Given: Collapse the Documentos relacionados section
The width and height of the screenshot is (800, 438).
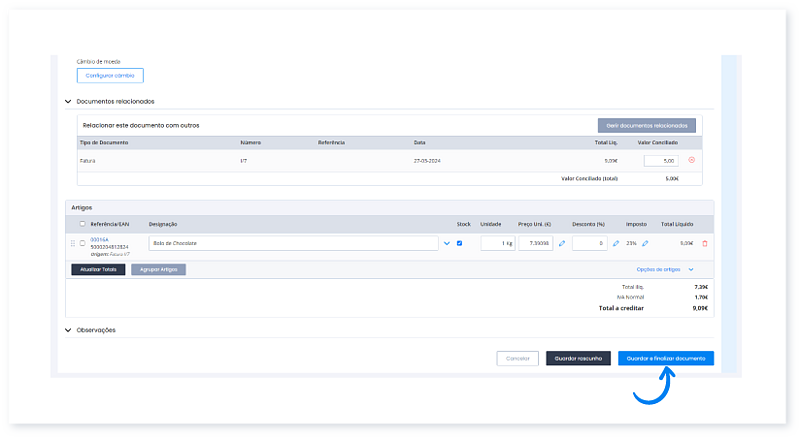Looking at the screenshot, I should (68, 101).
